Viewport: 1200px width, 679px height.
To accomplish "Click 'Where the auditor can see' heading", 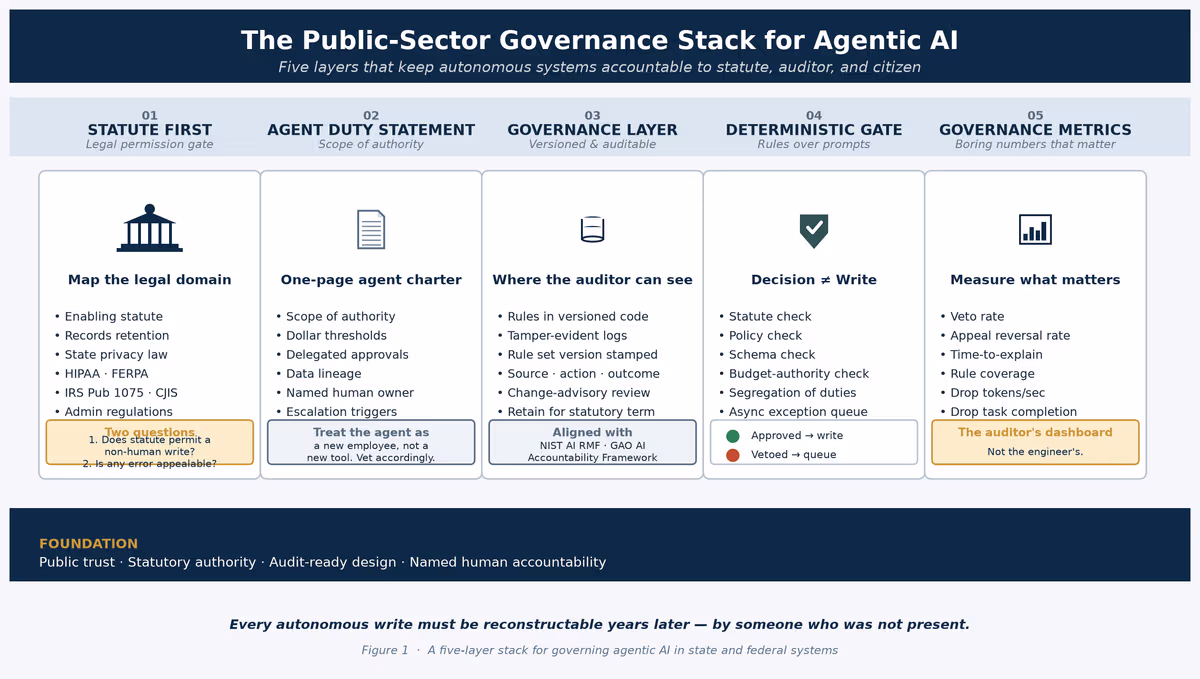I will click(x=592, y=280).
